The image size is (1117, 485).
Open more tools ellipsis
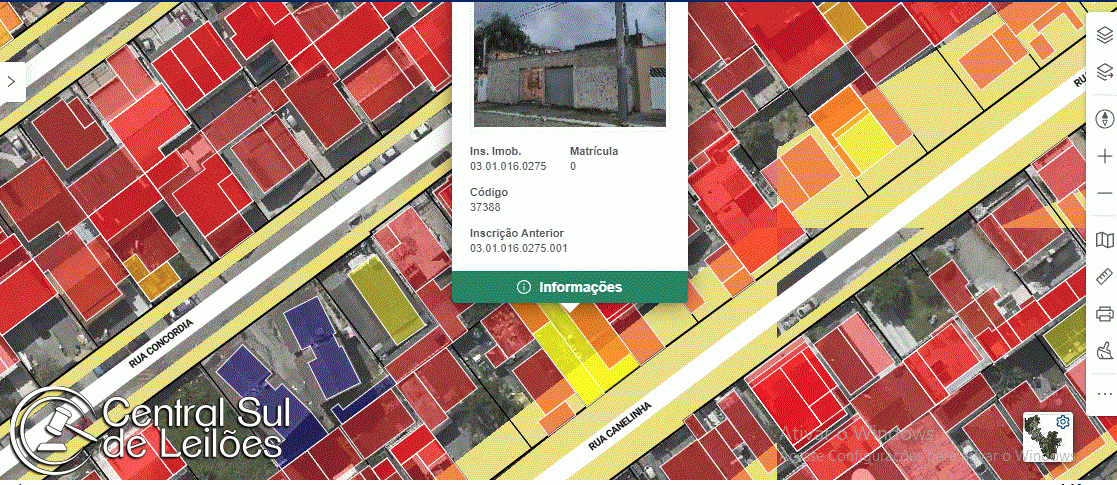pos(1104,393)
